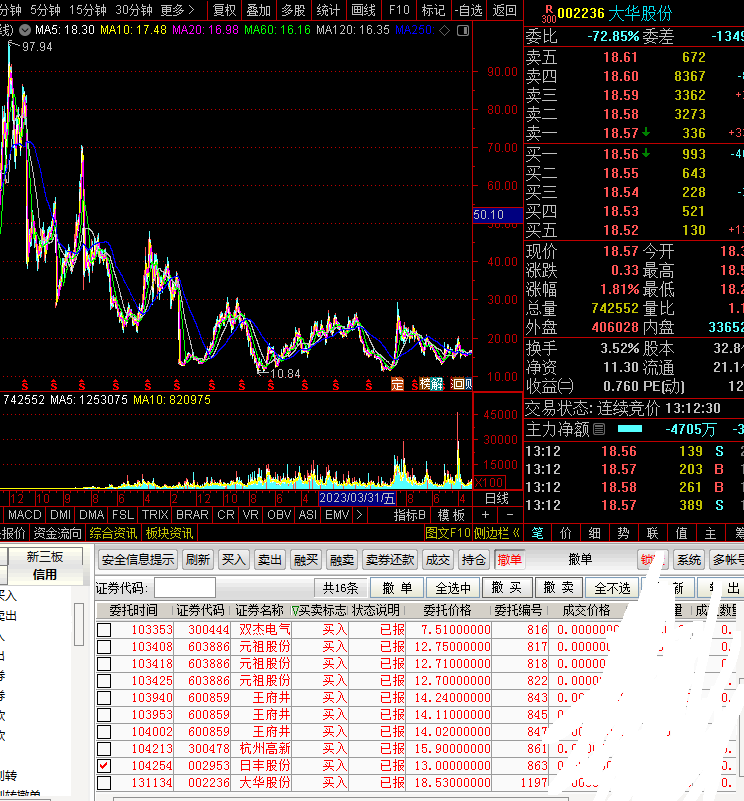The image size is (744, 801).
Task: Remove from watchlist via -自选
Action: pyautogui.click(x=469, y=10)
